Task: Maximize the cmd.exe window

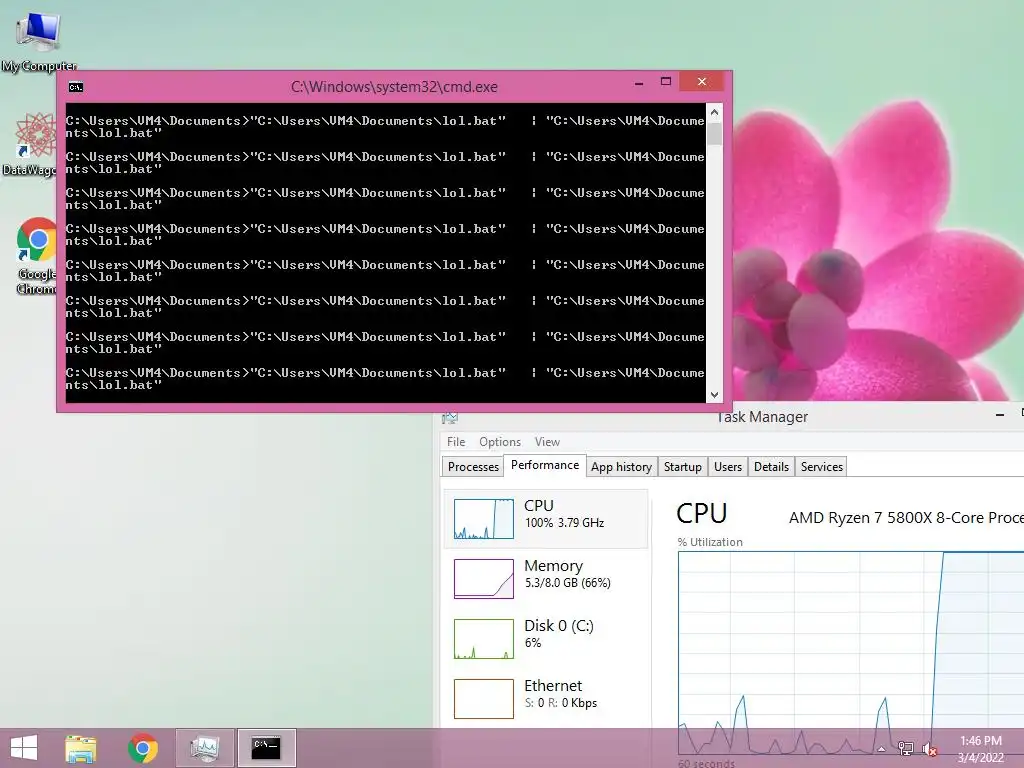Action: point(665,82)
